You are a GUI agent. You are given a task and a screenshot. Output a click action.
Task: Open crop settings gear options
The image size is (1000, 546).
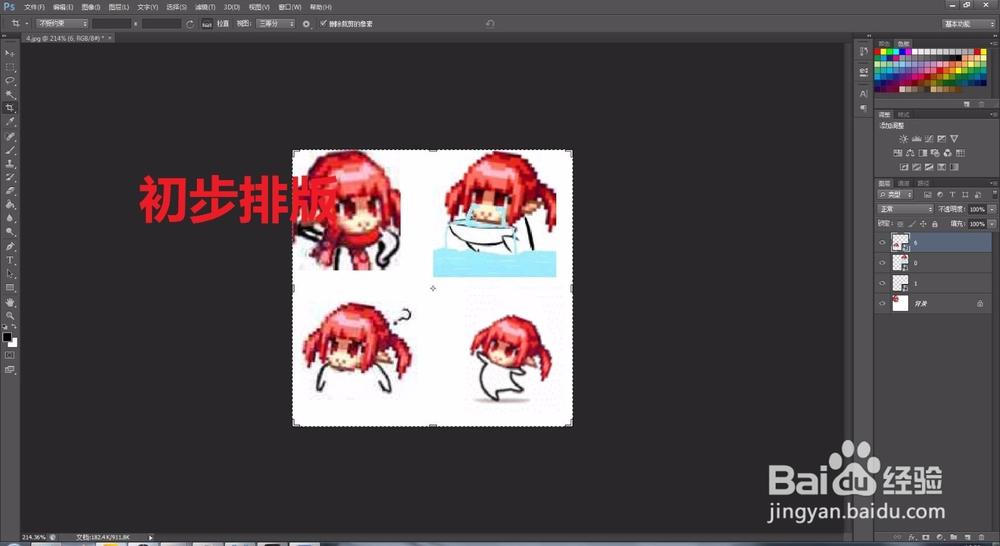click(306, 24)
